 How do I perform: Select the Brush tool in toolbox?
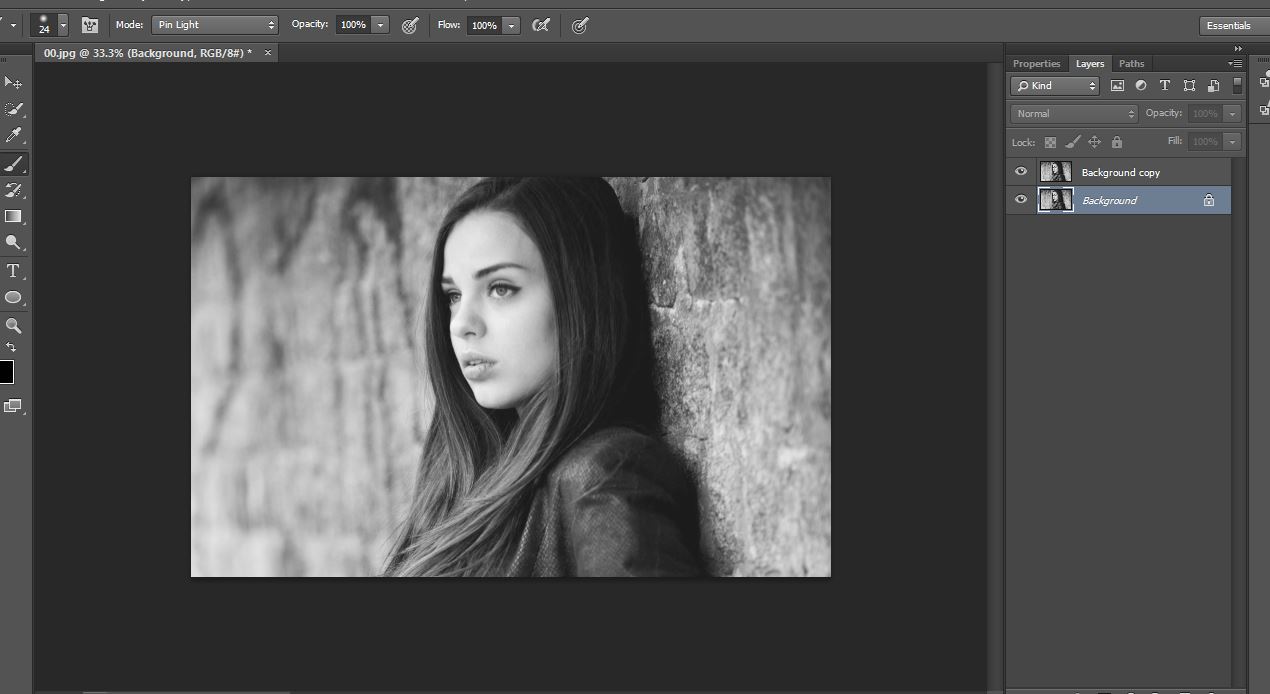(13, 163)
